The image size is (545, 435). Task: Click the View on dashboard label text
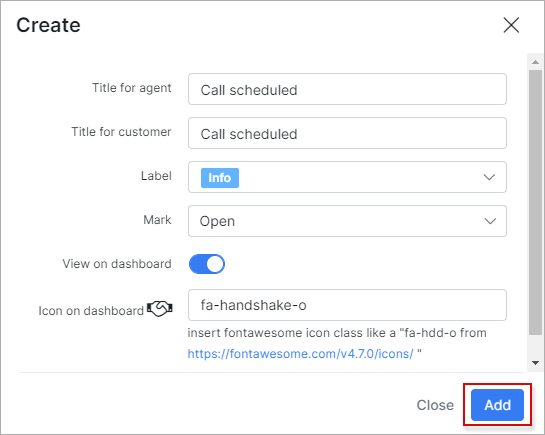pyautogui.click(x=117, y=264)
